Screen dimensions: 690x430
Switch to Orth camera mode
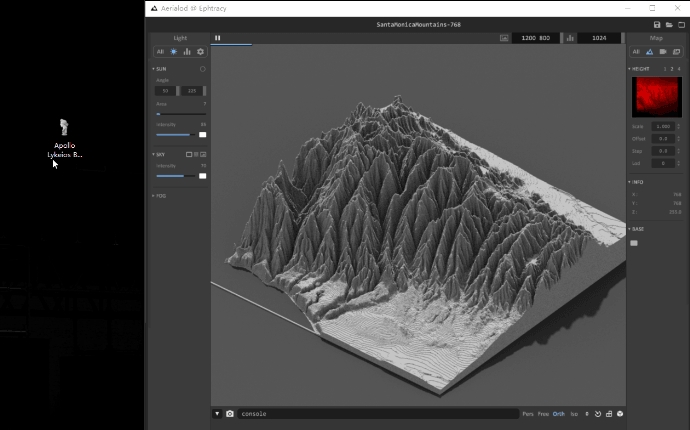pyautogui.click(x=559, y=413)
